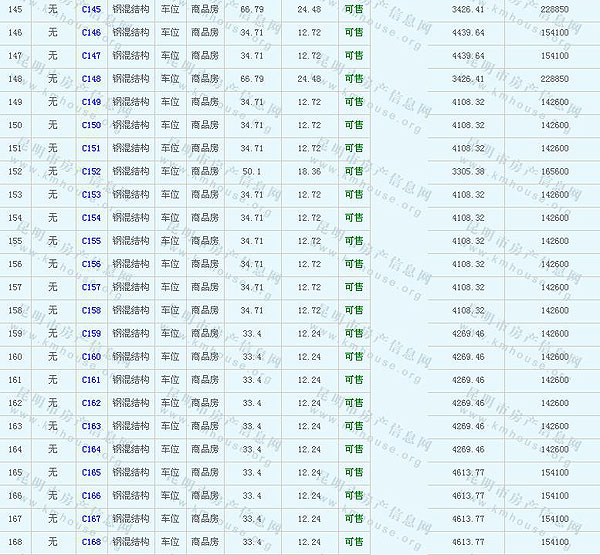
Task: Click the C161 unit link
Action: (91, 380)
